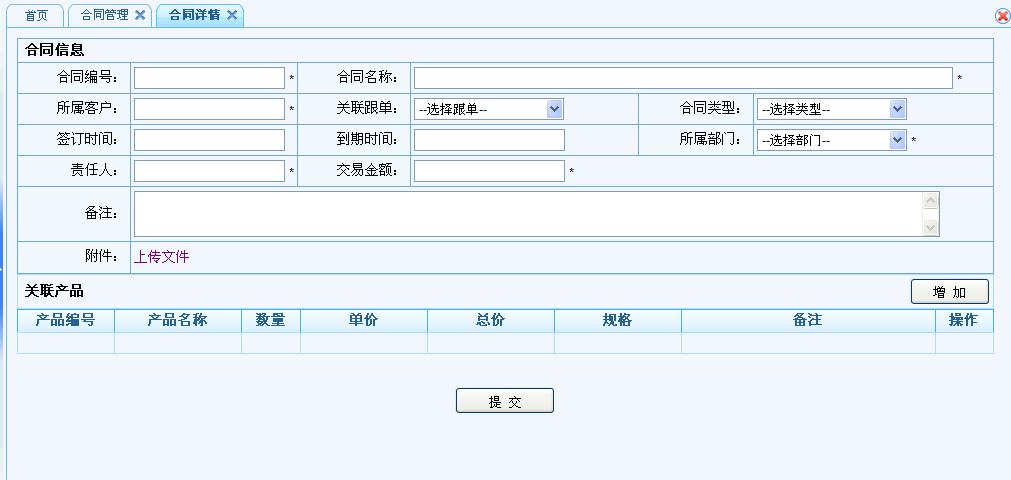1011x480 pixels.
Task: Focus the 合同编号 input field
Action: (x=209, y=78)
